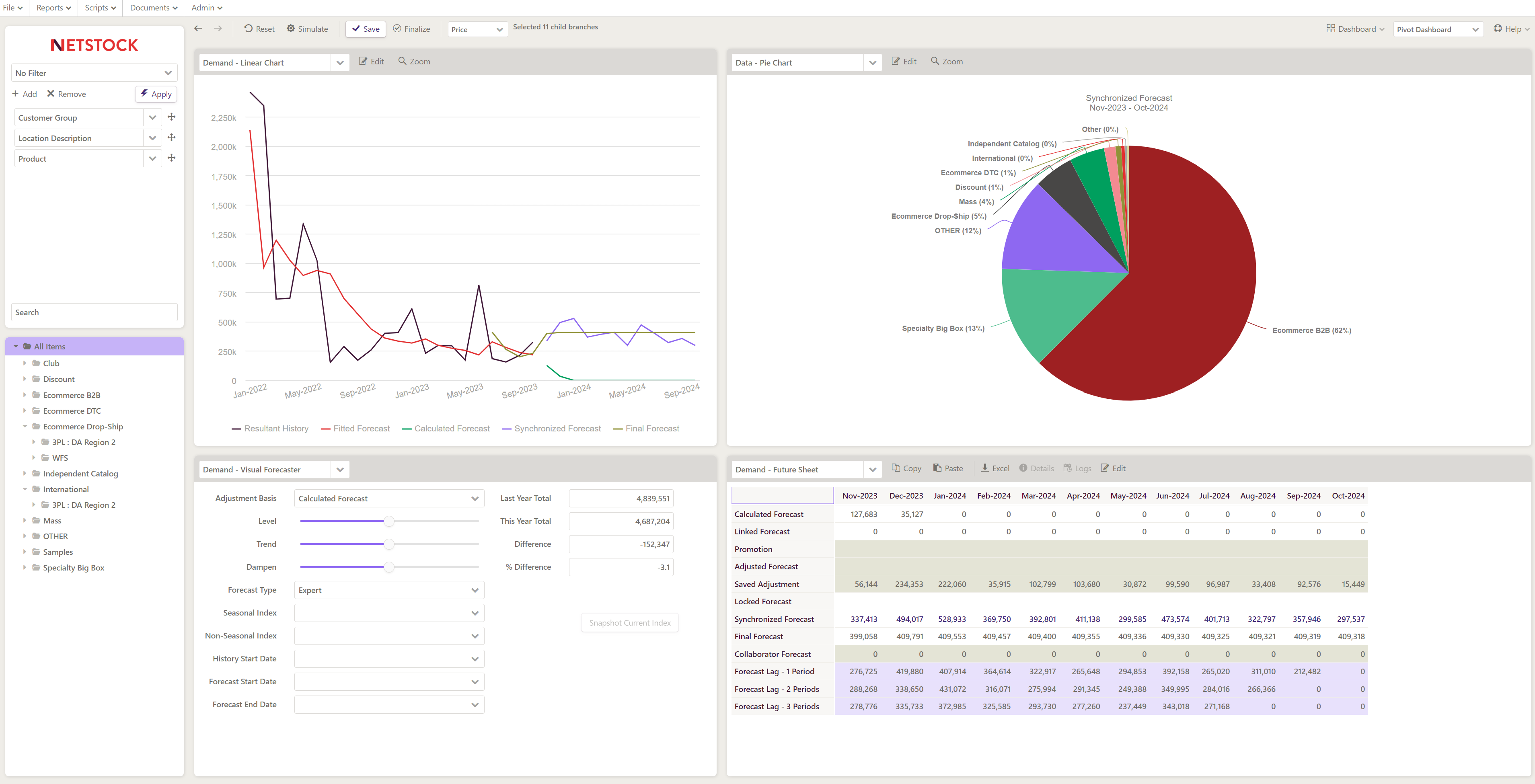Open the Simulate tool
The height and width of the screenshot is (784, 1535).
tap(307, 29)
